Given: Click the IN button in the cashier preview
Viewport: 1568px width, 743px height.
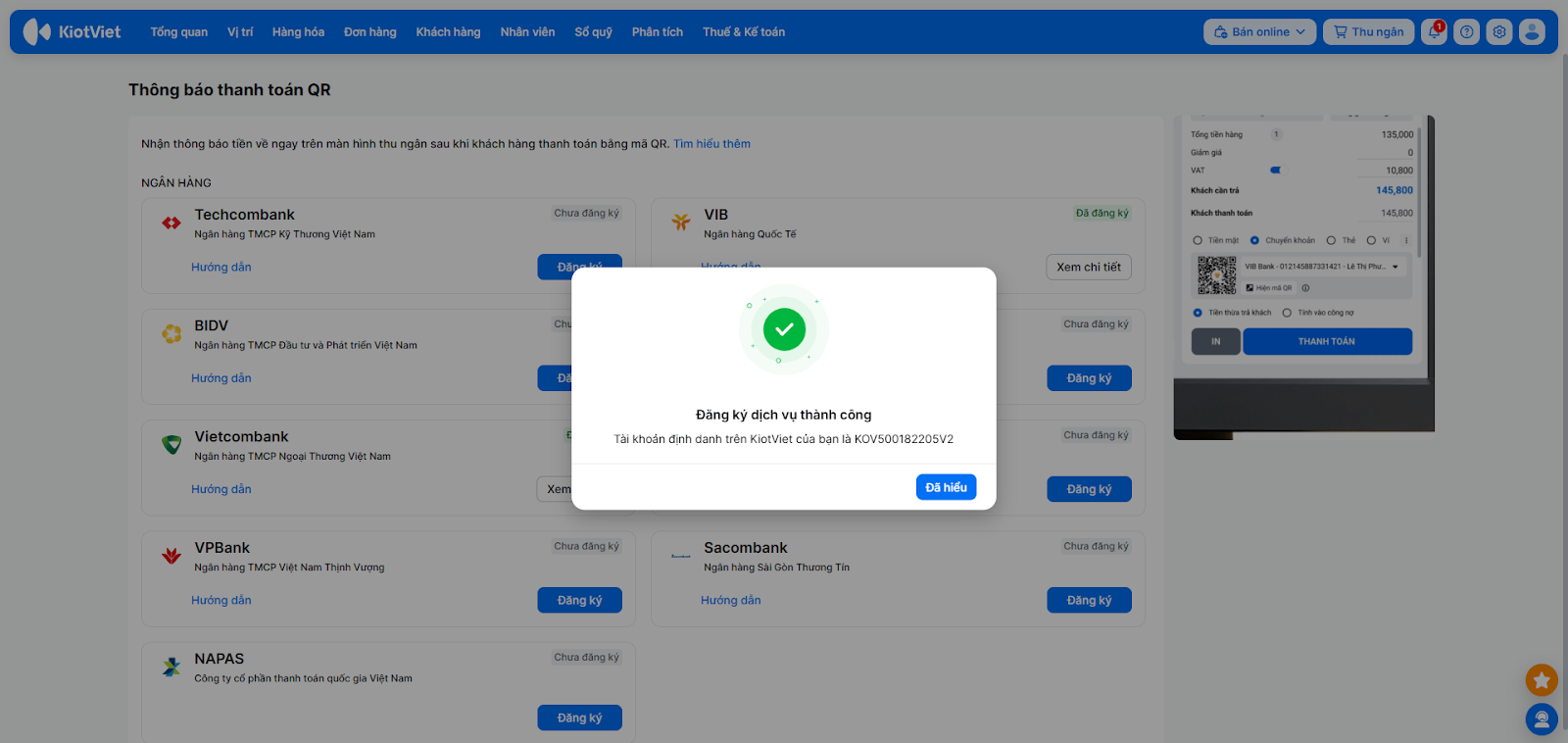Looking at the screenshot, I should point(1216,341).
